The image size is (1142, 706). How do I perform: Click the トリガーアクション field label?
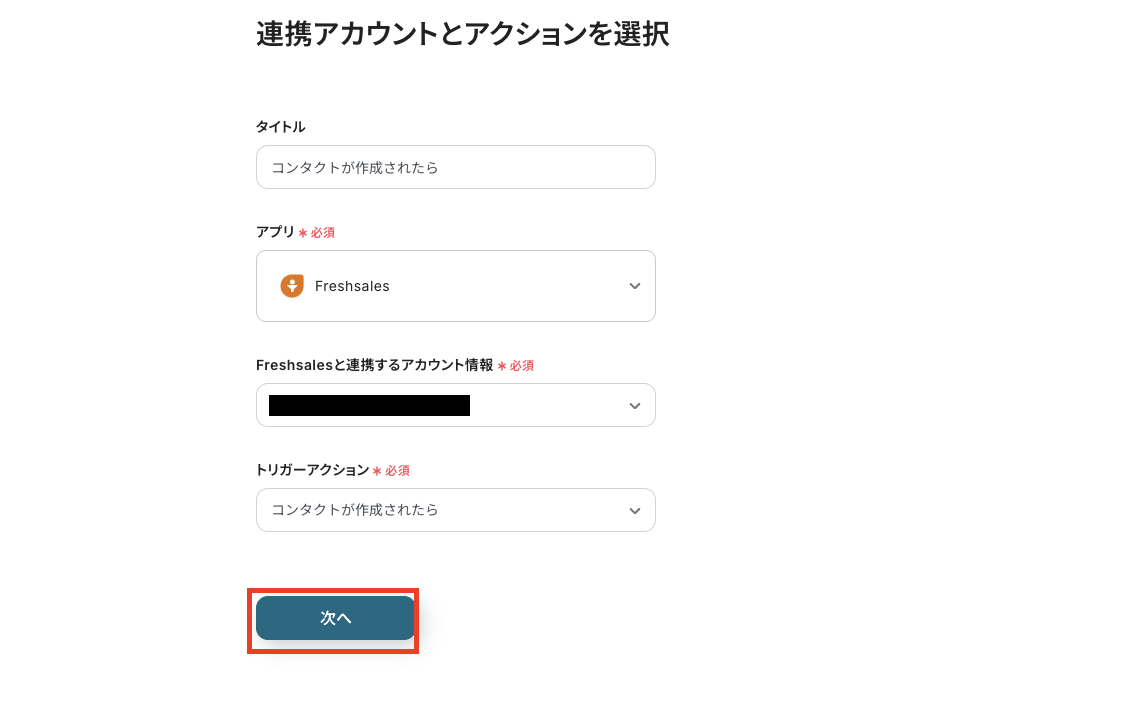[312, 470]
